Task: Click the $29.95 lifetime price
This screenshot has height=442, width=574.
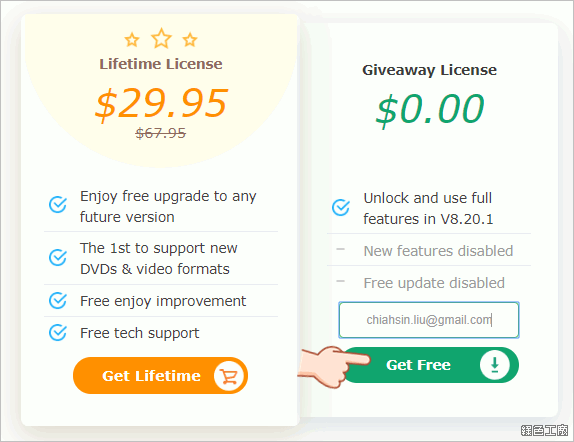Action: pos(161,104)
